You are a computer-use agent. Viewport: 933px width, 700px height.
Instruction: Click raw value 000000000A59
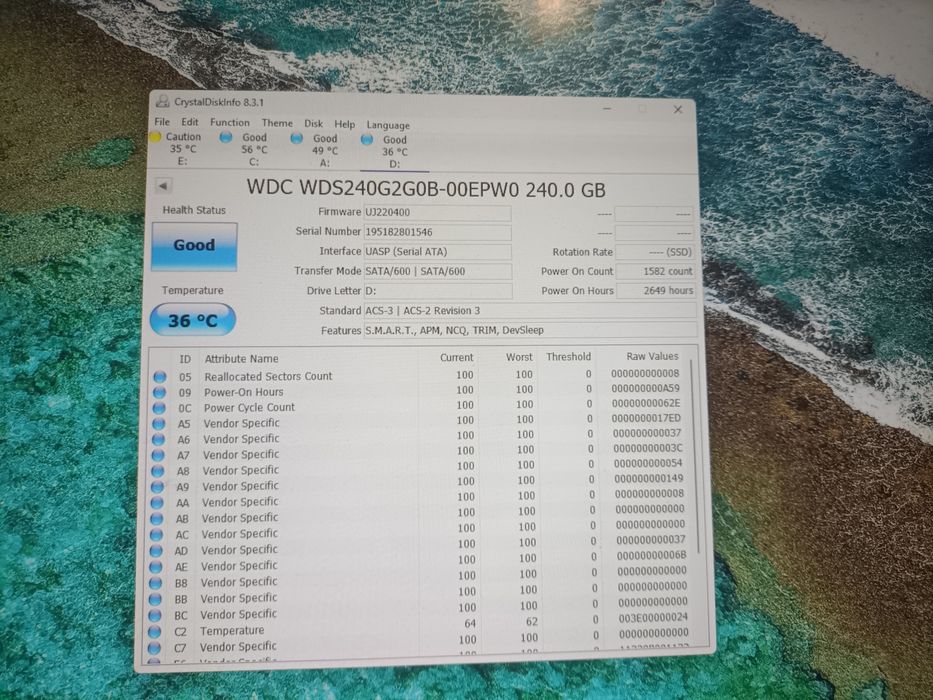click(x=646, y=388)
